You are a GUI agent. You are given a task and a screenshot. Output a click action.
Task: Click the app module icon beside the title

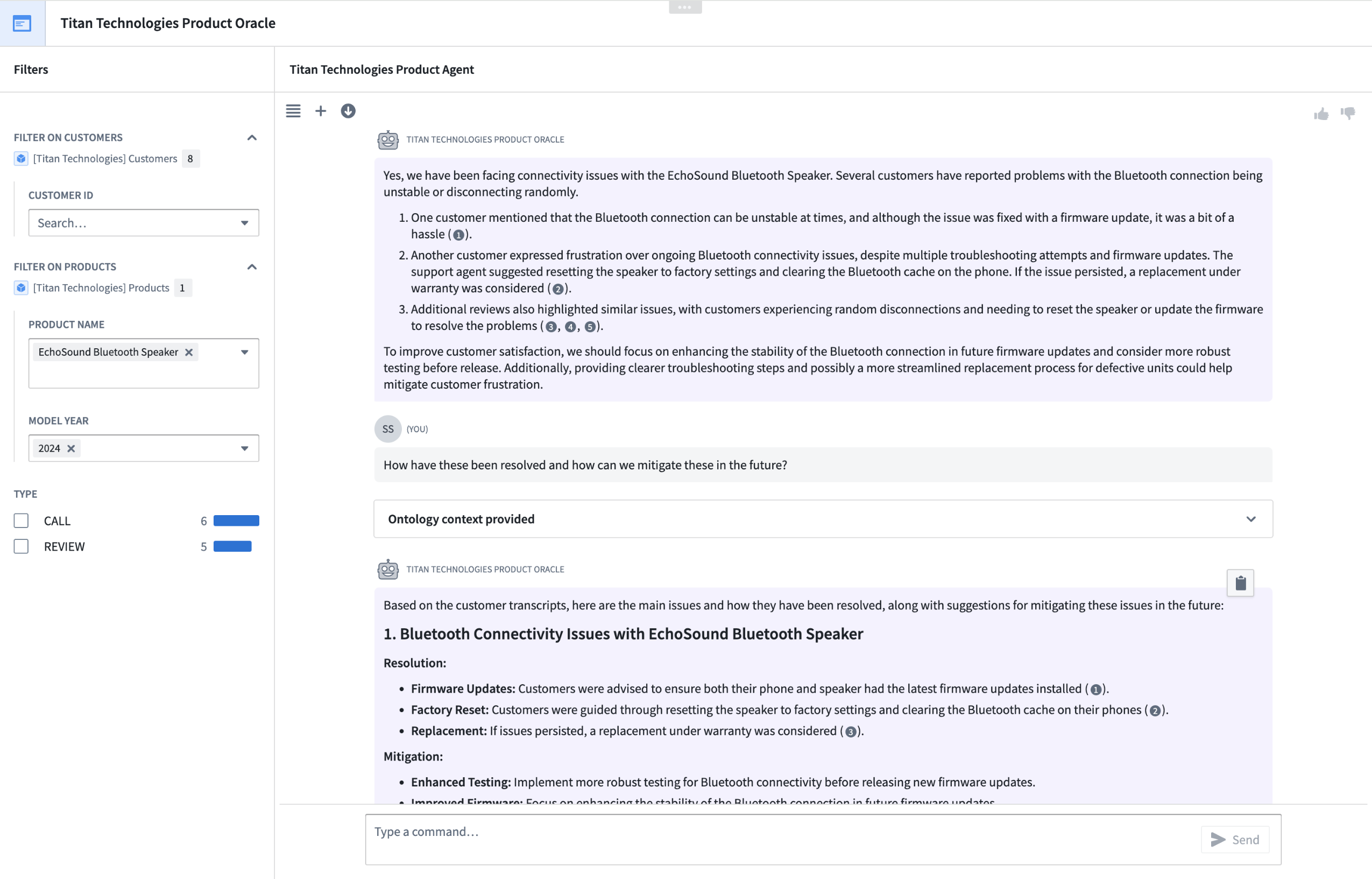[x=22, y=23]
